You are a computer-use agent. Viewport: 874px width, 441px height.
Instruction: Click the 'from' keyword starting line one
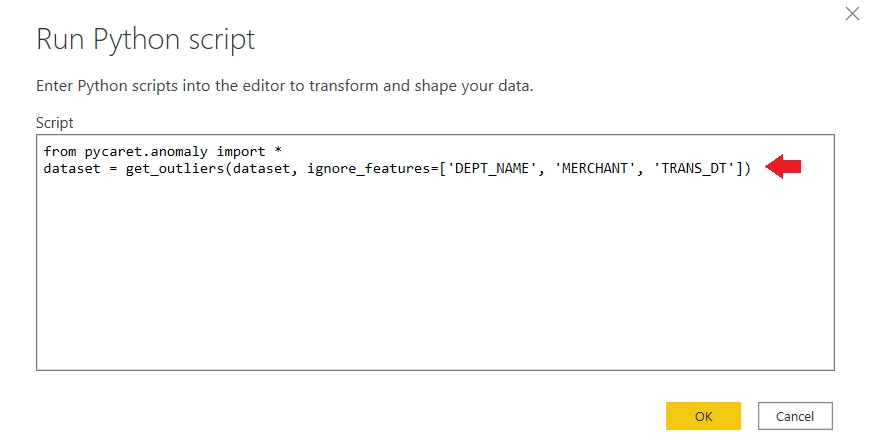(60, 151)
